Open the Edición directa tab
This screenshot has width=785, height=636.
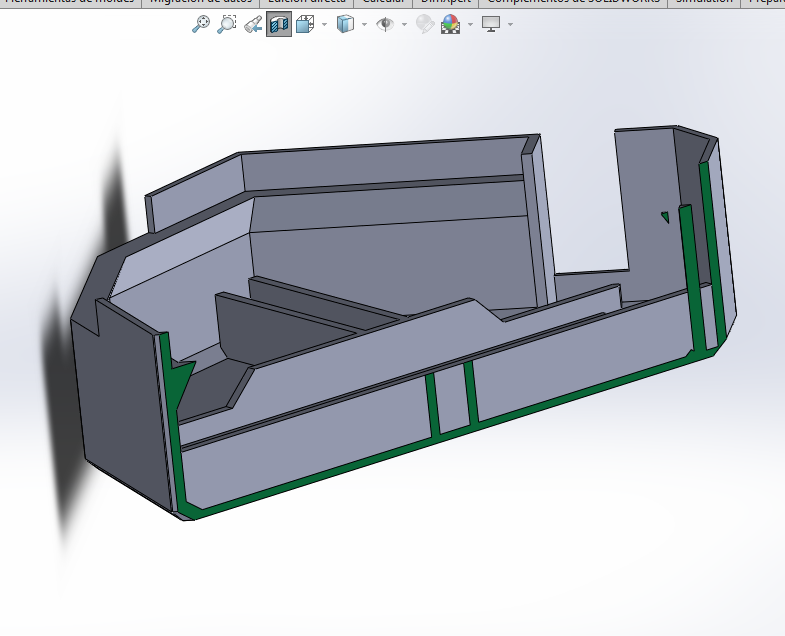(307, 3)
